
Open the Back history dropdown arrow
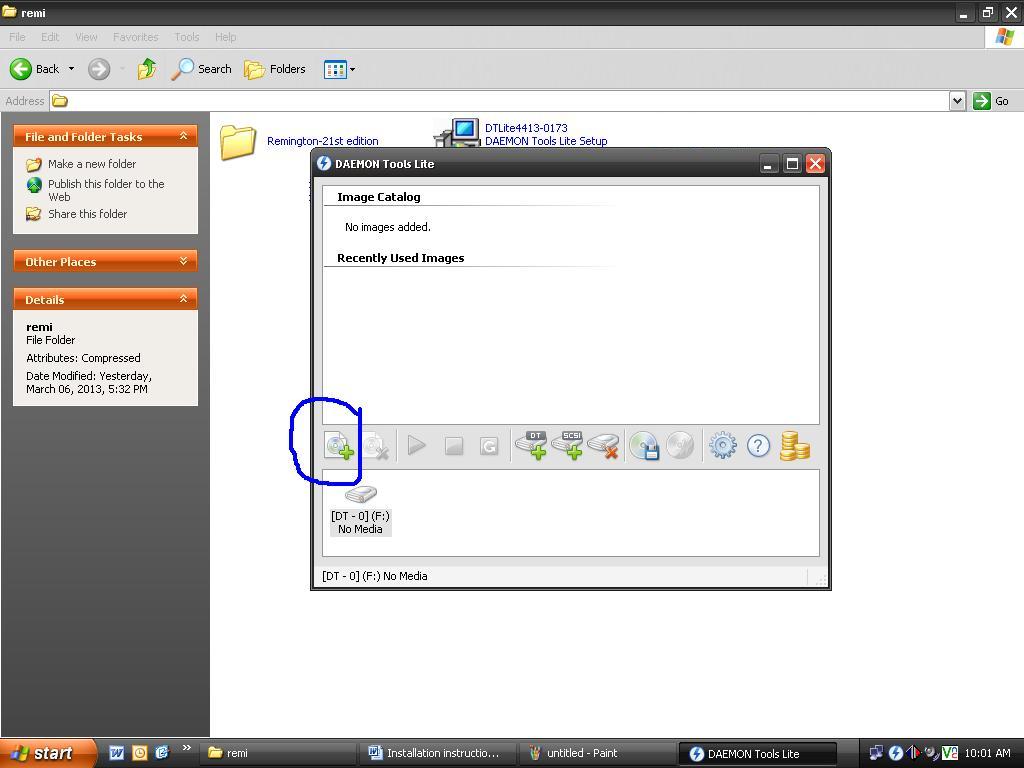coord(71,69)
